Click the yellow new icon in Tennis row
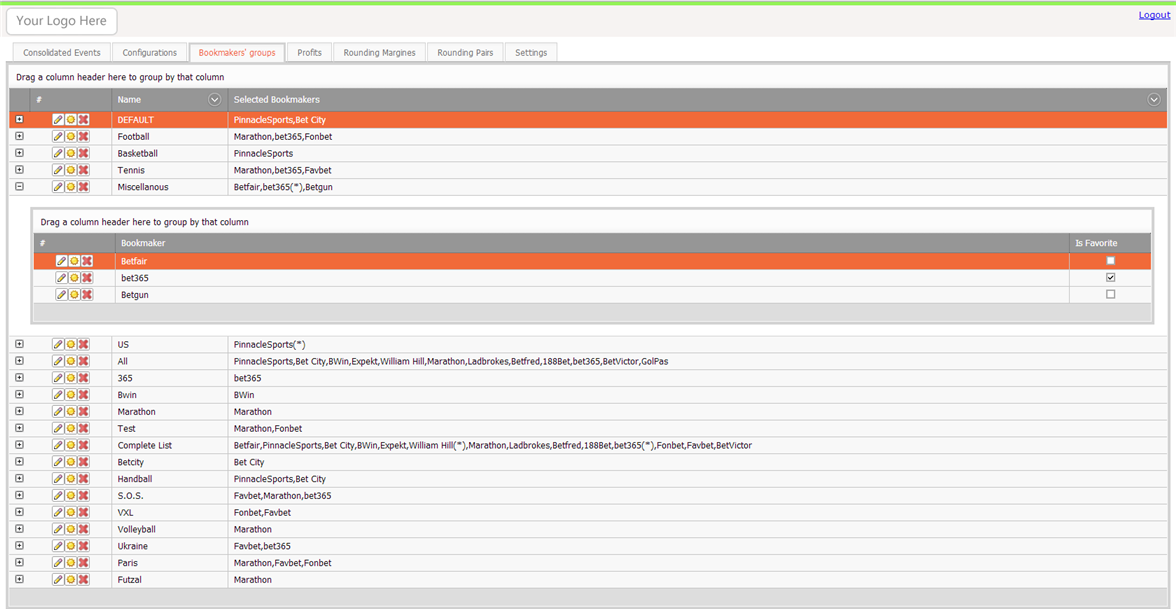This screenshot has height=609, width=1176. tap(71, 171)
